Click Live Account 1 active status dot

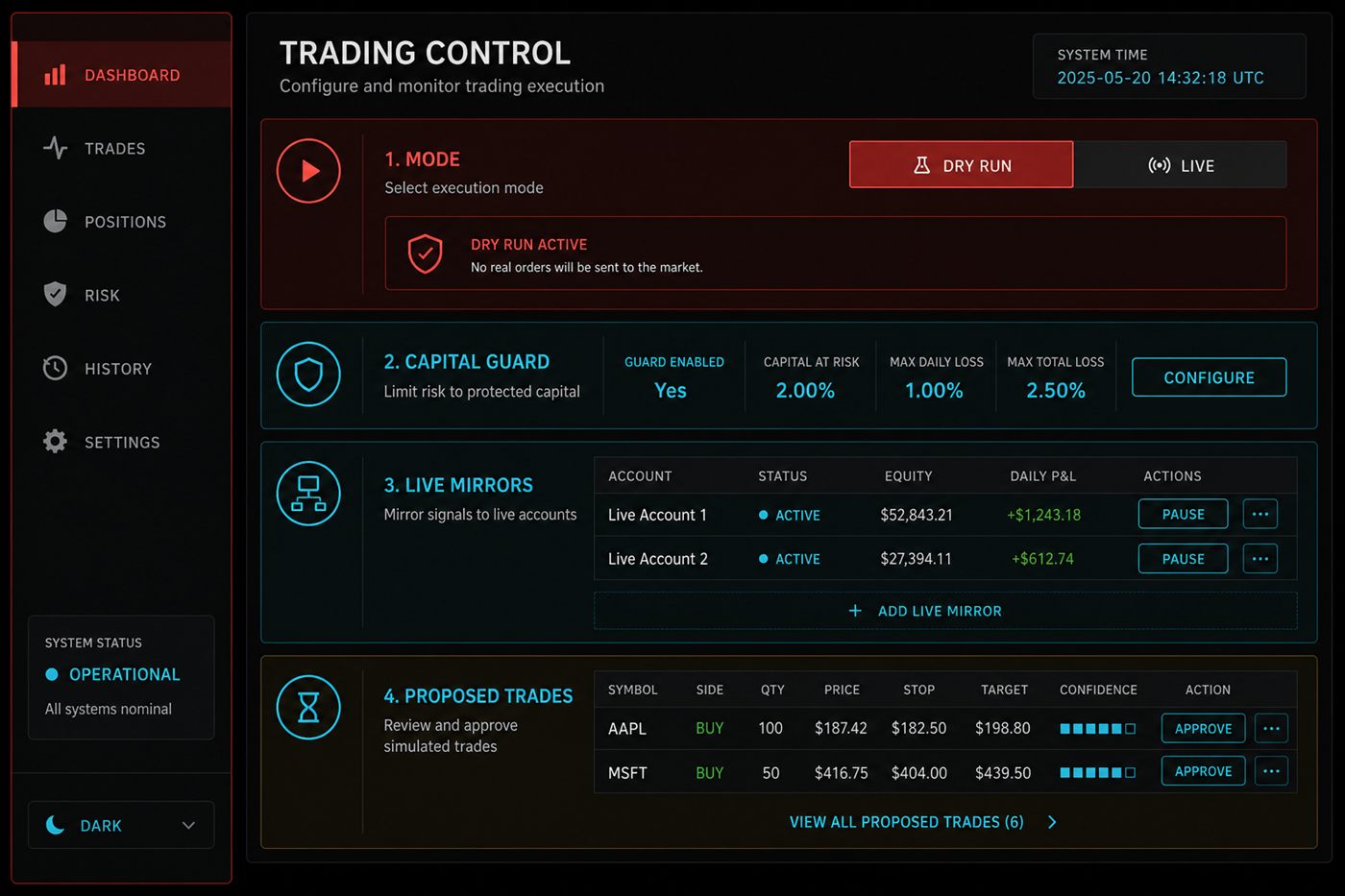[x=763, y=515]
